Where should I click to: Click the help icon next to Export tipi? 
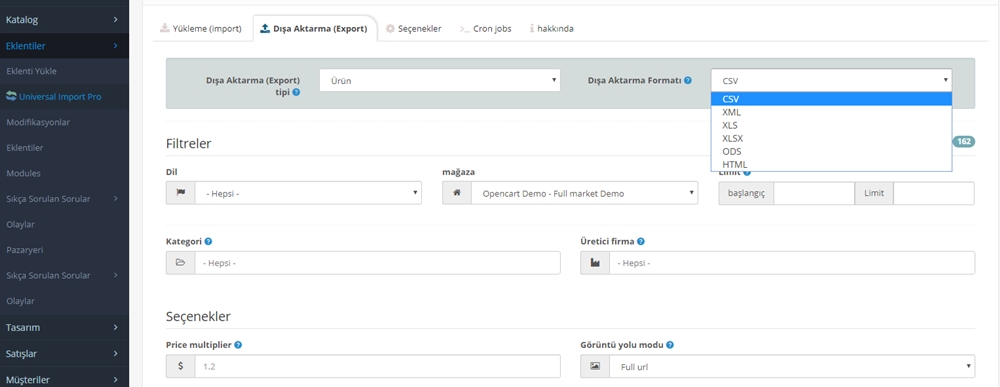(297, 92)
